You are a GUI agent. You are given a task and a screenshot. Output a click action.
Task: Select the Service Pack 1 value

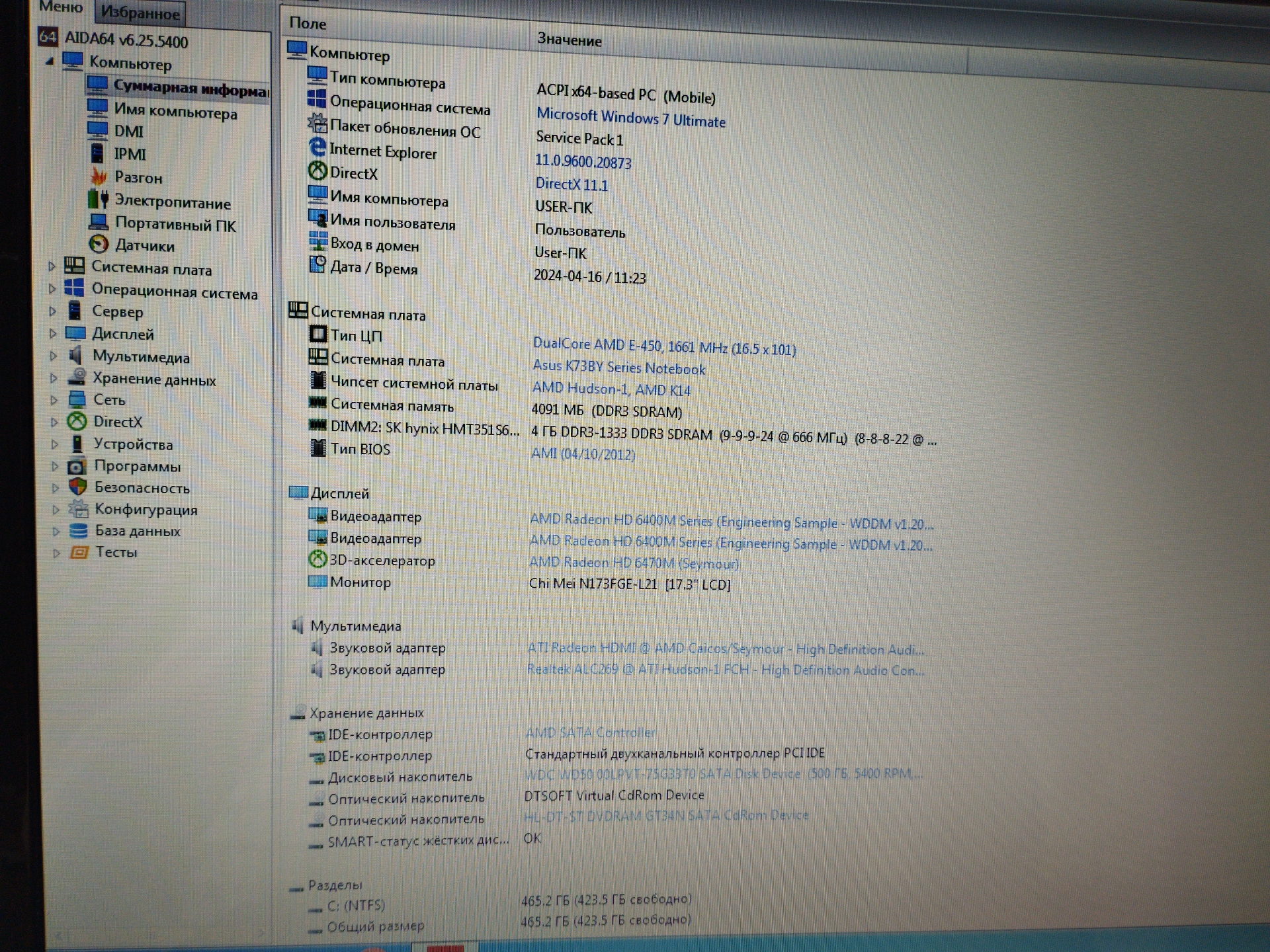[x=579, y=138]
